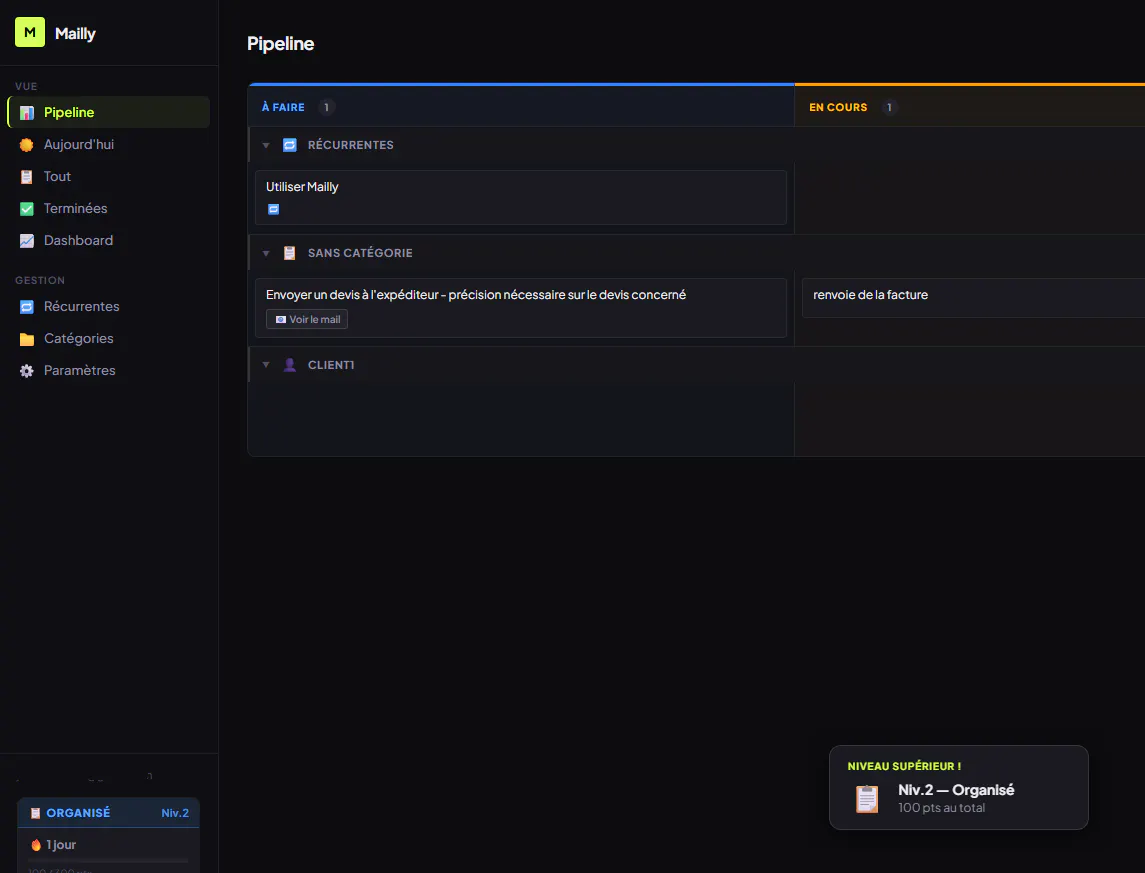Viewport: 1145px width, 873px height.
Task: Click the 100 pts au total text
Action: [x=941, y=808]
